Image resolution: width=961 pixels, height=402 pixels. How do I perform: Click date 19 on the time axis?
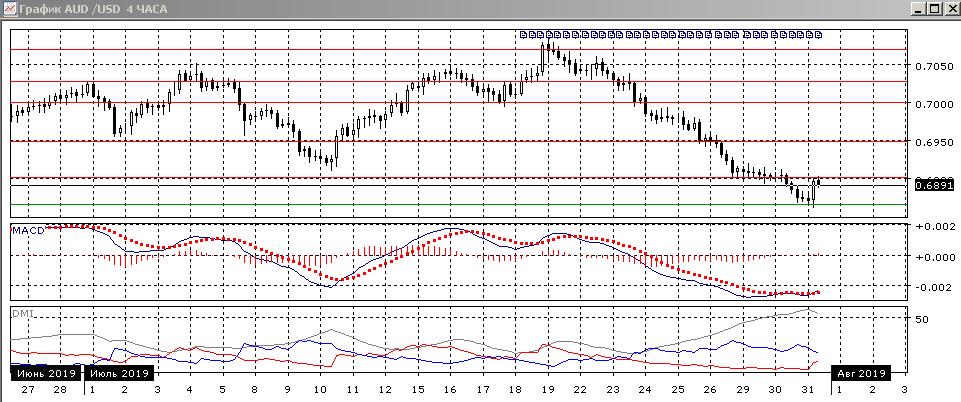548,388
